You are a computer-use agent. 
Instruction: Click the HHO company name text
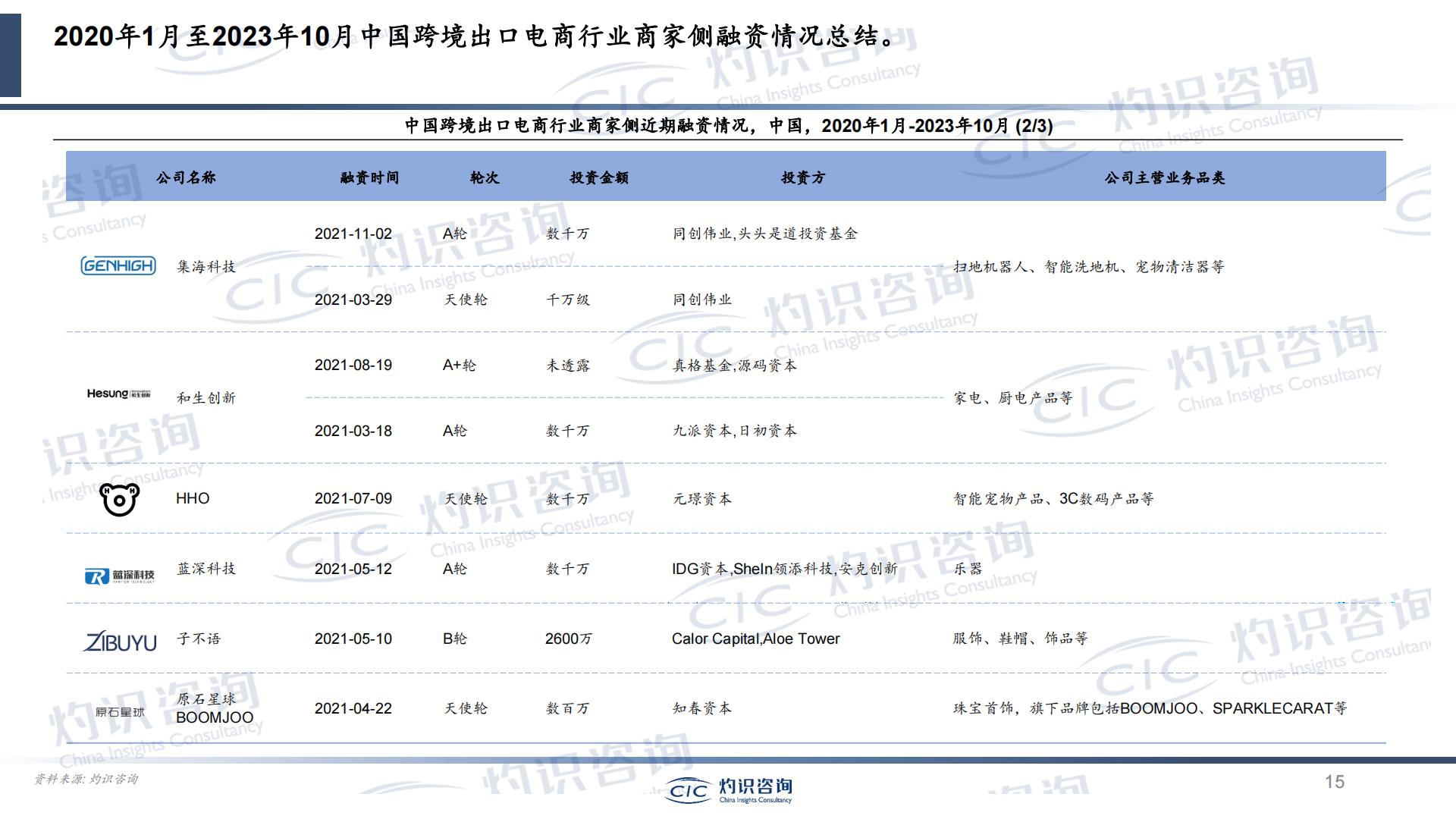coord(193,498)
